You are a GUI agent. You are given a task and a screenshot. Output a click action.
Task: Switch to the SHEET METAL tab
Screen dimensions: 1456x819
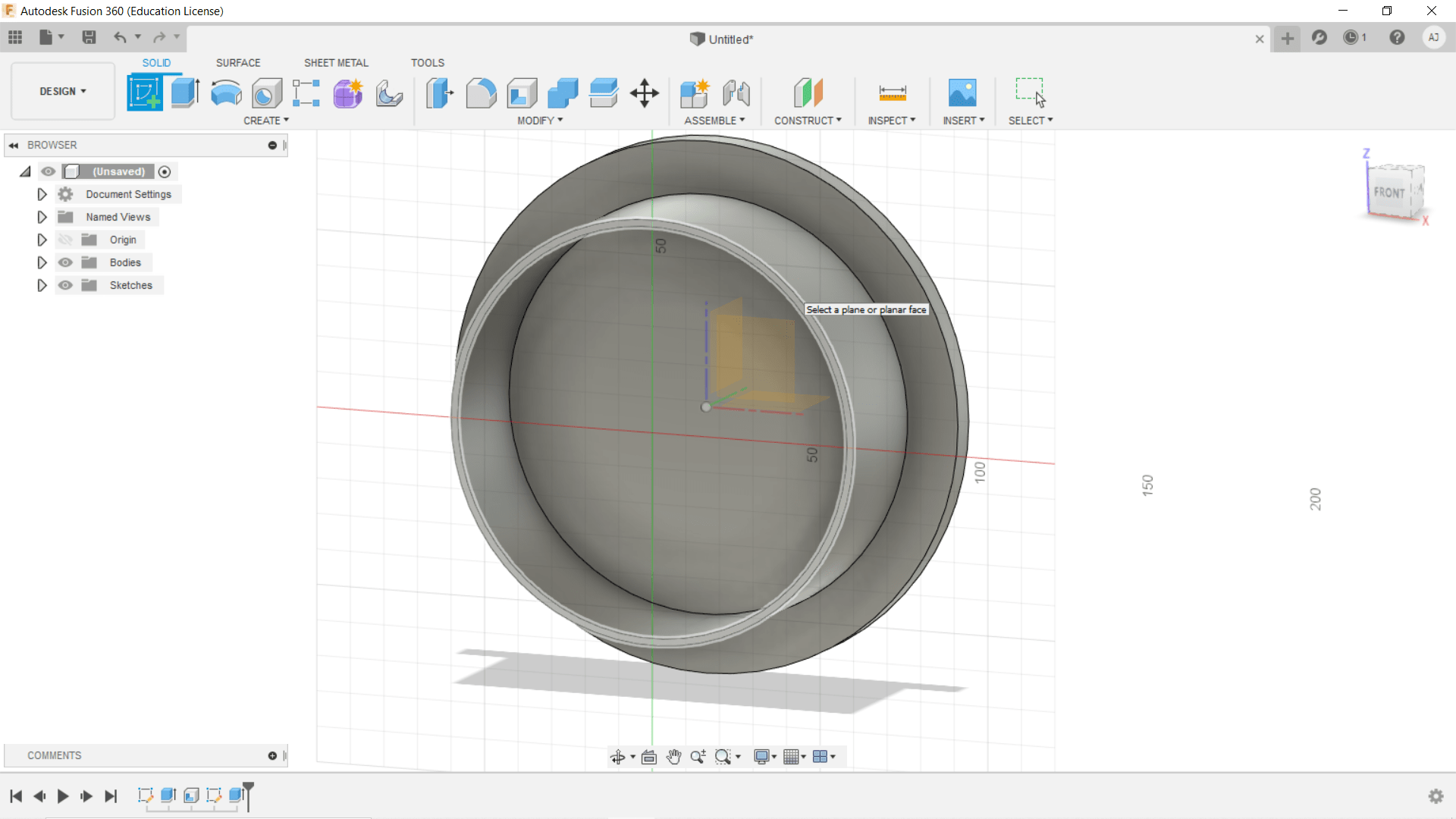pos(336,63)
